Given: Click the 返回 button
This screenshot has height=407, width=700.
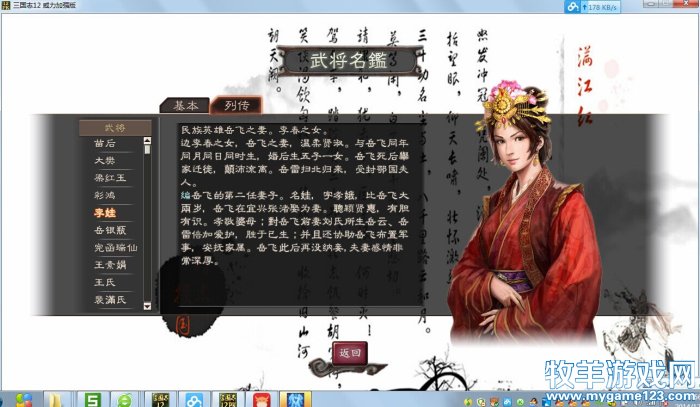Looking at the screenshot, I should tap(350, 353).
